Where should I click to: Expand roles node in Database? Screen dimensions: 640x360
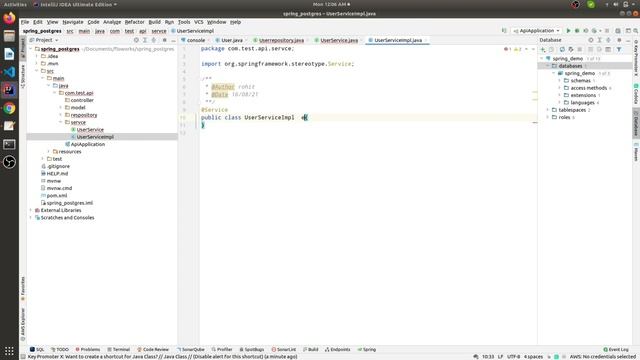point(548,117)
